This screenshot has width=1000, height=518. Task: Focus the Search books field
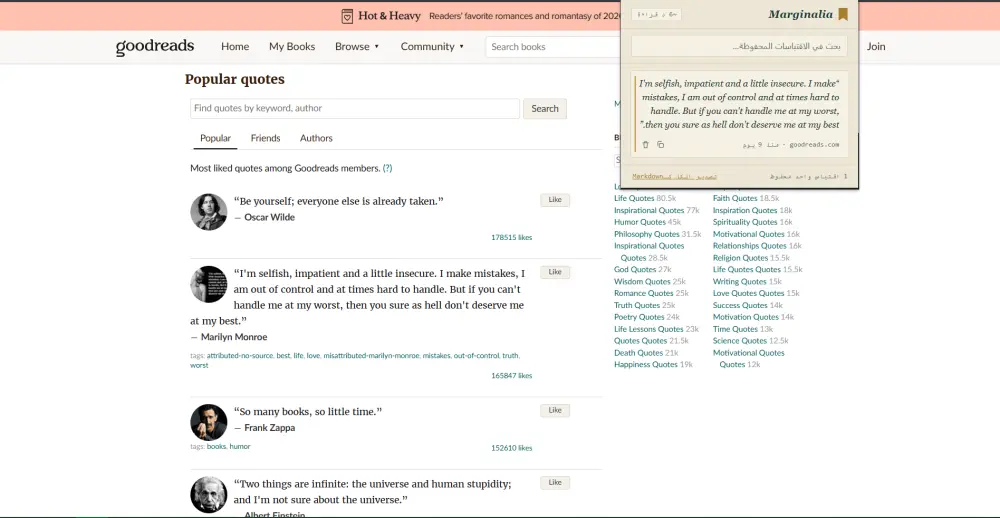(x=552, y=47)
